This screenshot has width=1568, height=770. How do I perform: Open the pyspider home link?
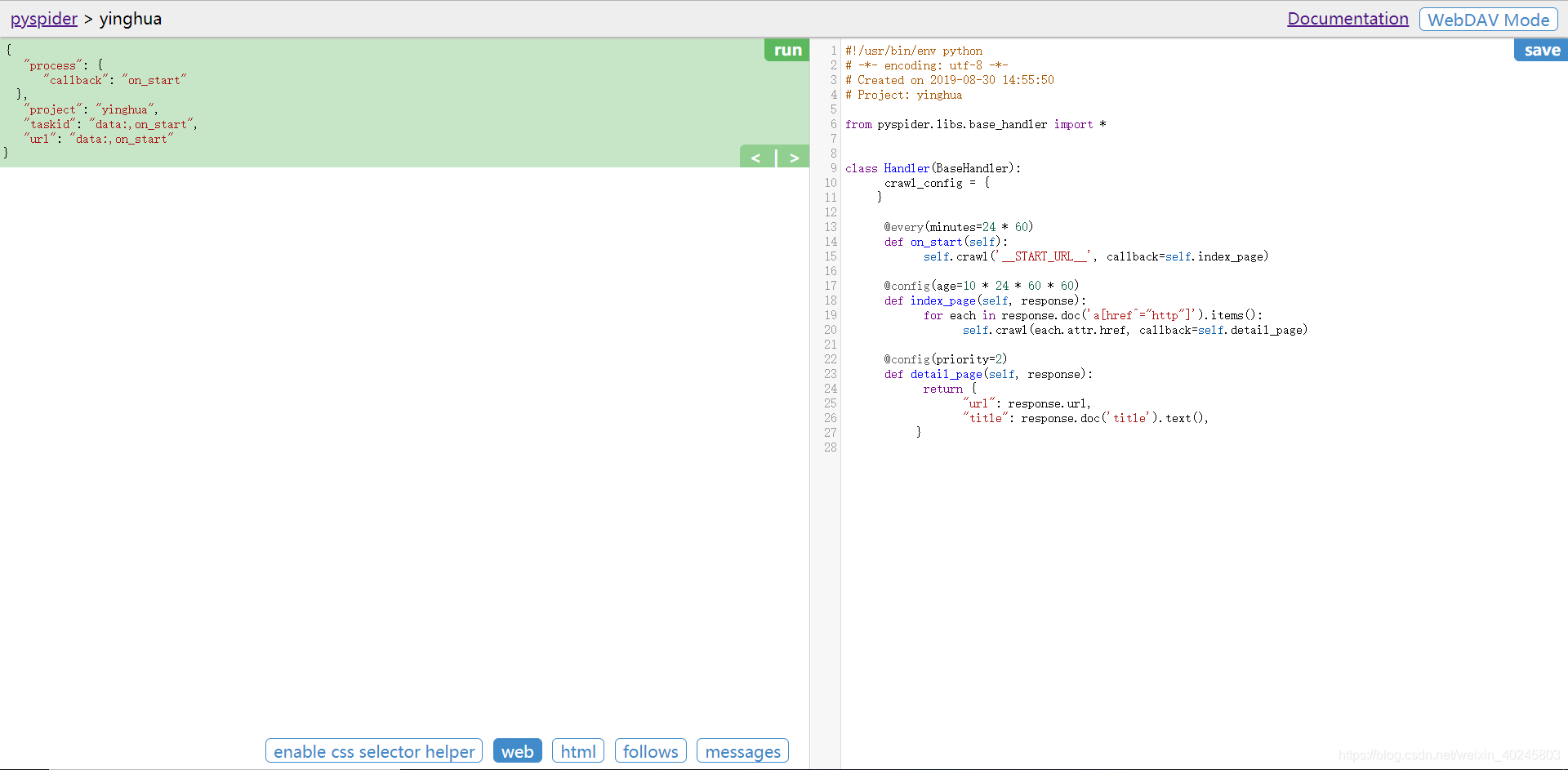44,19
